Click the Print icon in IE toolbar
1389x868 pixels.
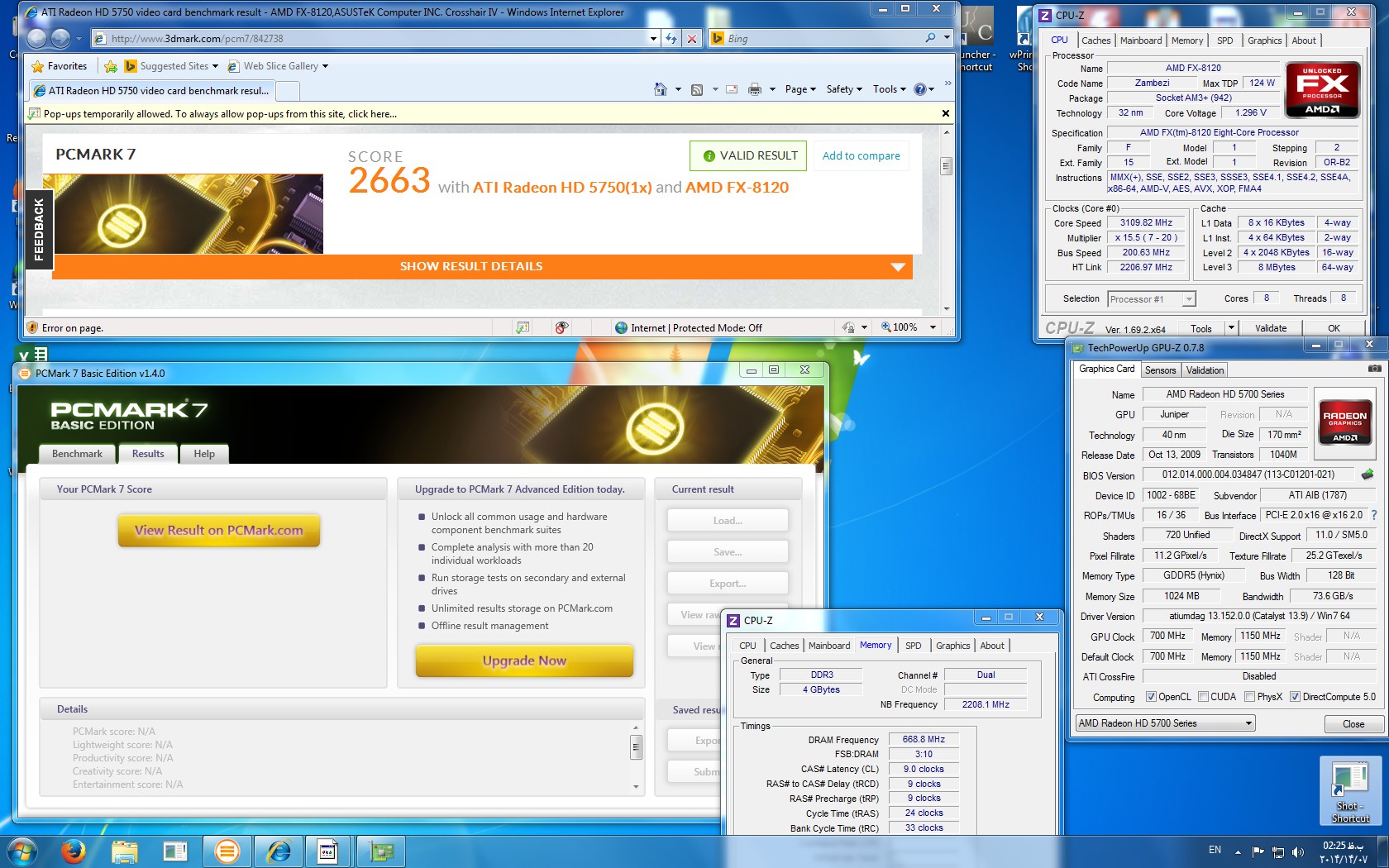(x=755, y=89)
